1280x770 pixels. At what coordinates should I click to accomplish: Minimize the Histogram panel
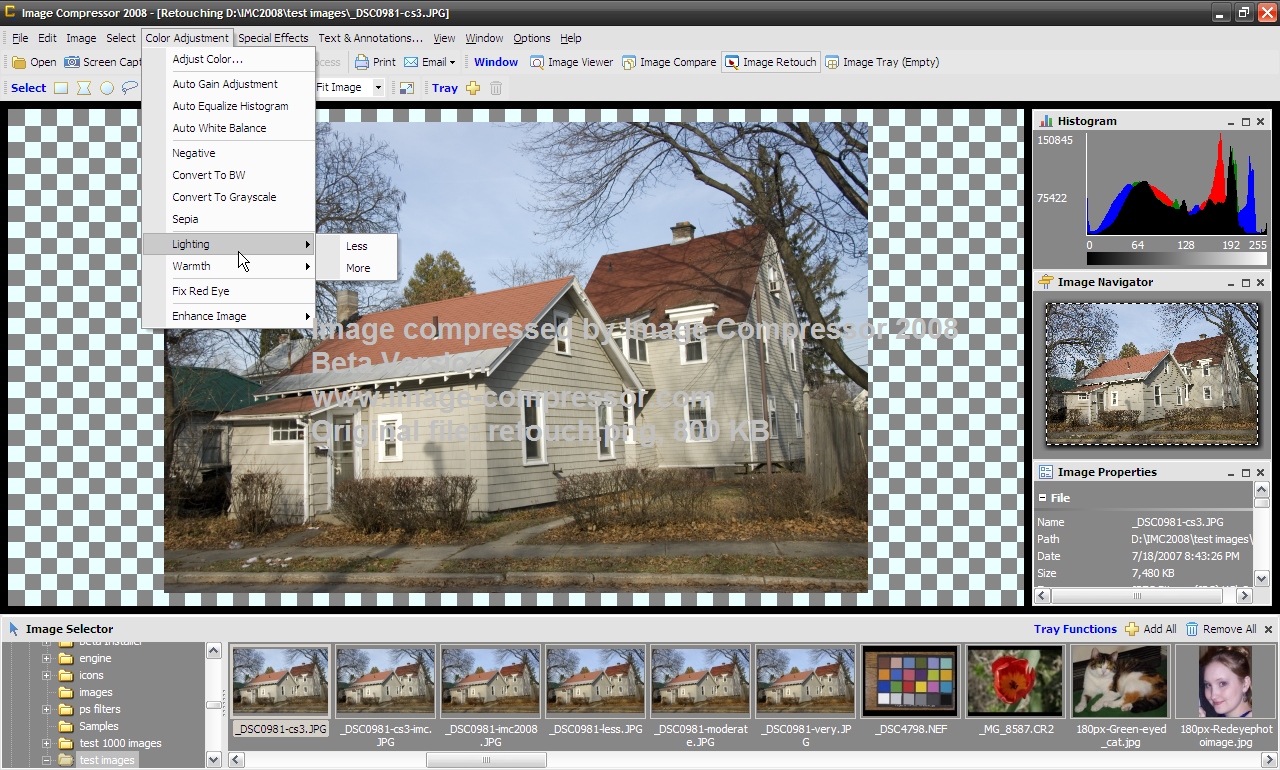(x=1231, y=122)
